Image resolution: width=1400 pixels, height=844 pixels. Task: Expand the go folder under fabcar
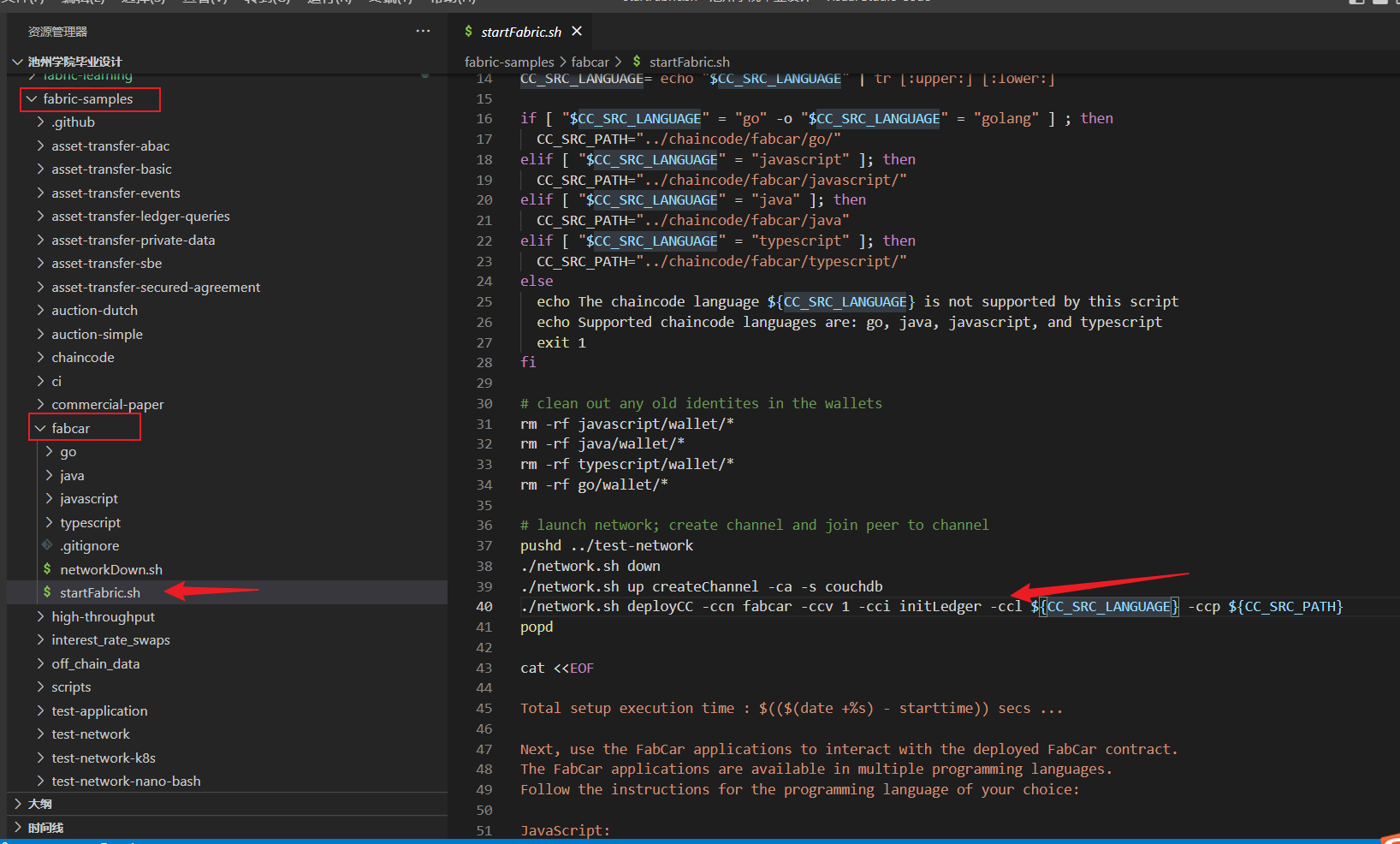49,451
